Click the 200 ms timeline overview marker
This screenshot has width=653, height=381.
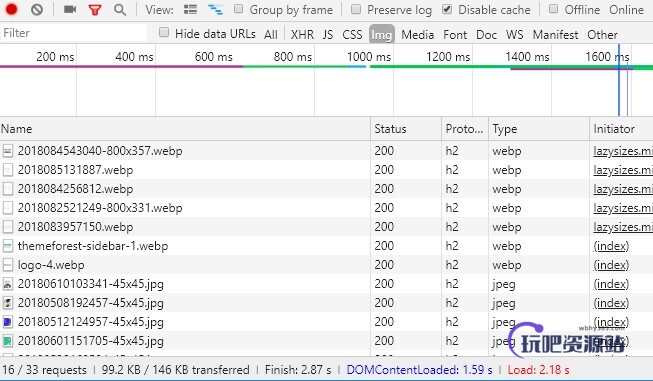pos(55,56)
